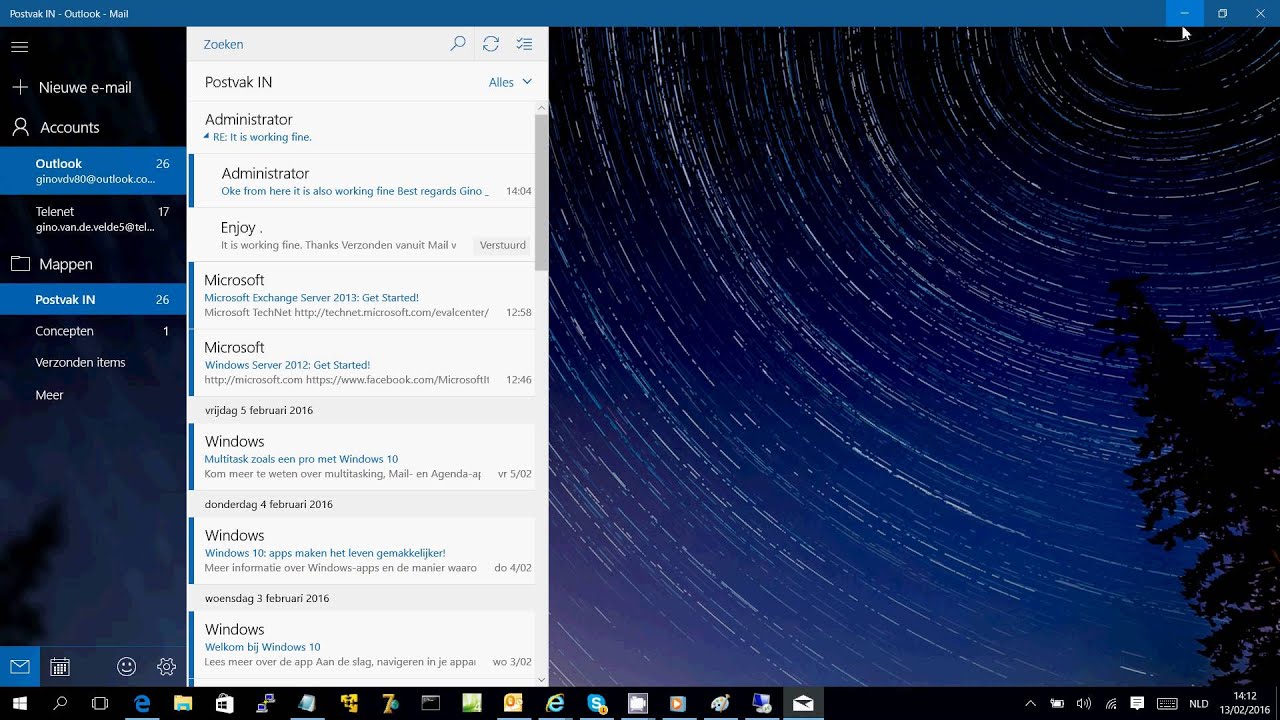
Task: Sync this view with refresh icon
Action: [491, 44]
